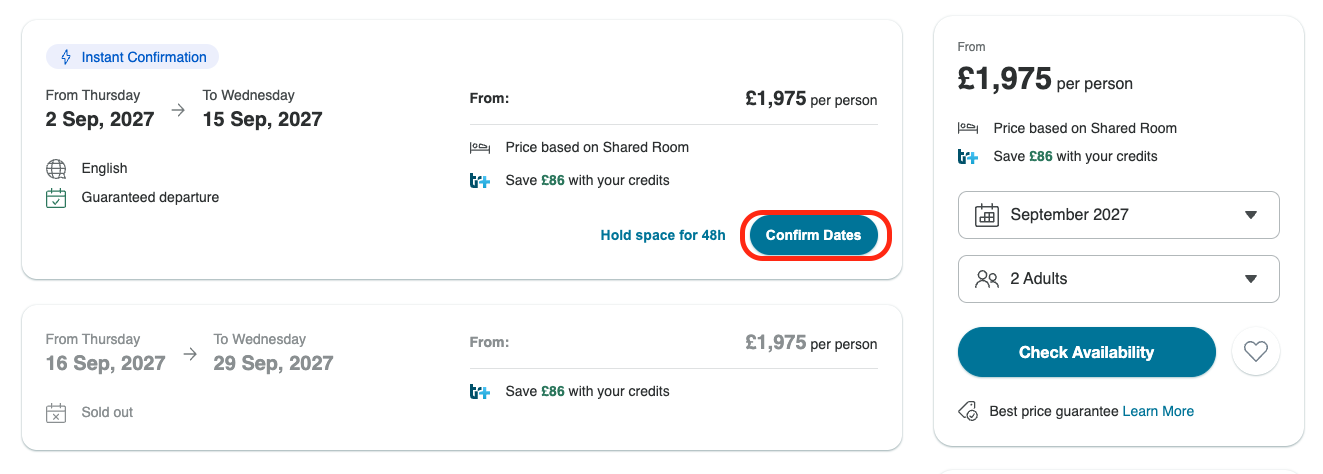Click the two-people icon in Adults selector
The height and width of the screenshot is (474, 1323).
[x=986, y=279]
